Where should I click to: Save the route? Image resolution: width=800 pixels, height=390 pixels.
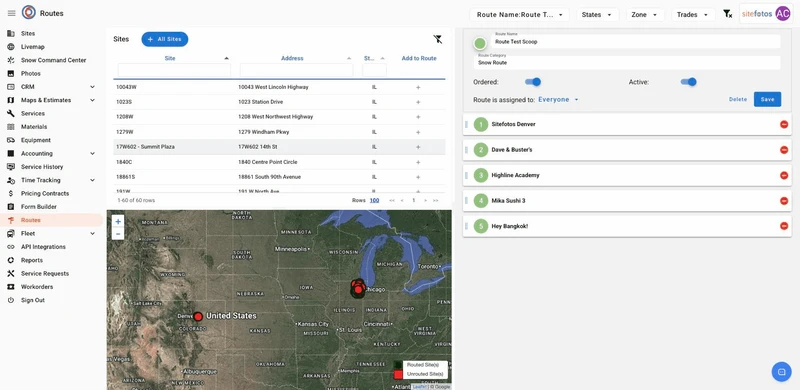(x=767, y=100)
